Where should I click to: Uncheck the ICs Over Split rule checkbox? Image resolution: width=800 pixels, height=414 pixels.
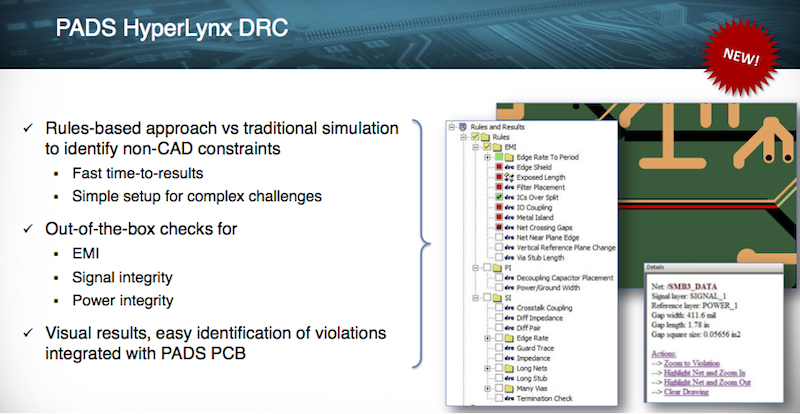498,198
